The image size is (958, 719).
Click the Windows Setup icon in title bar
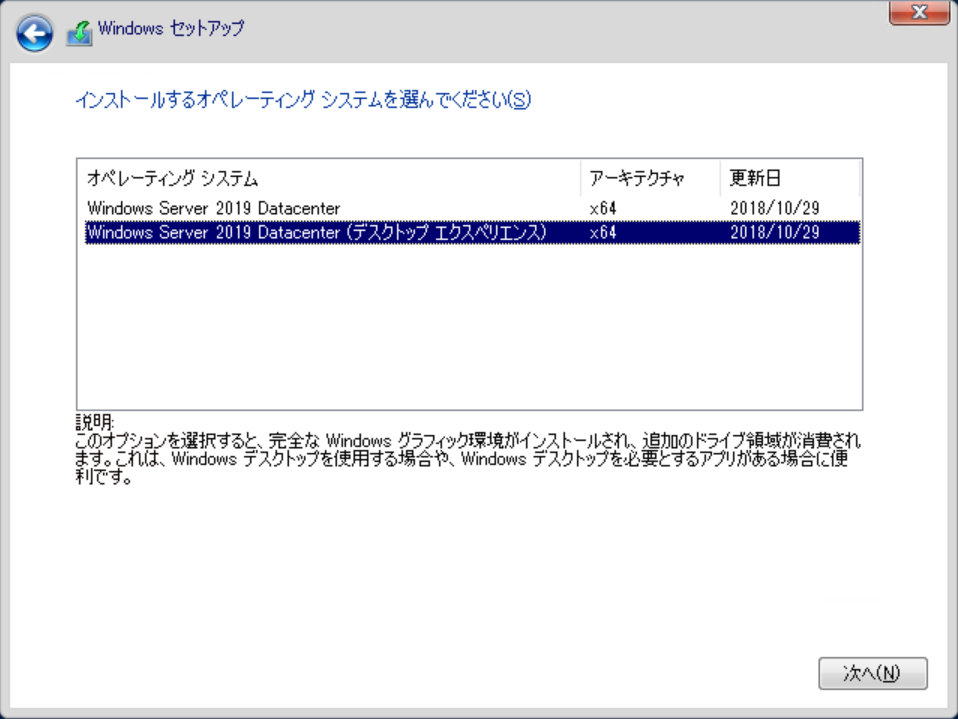(79, 33)
